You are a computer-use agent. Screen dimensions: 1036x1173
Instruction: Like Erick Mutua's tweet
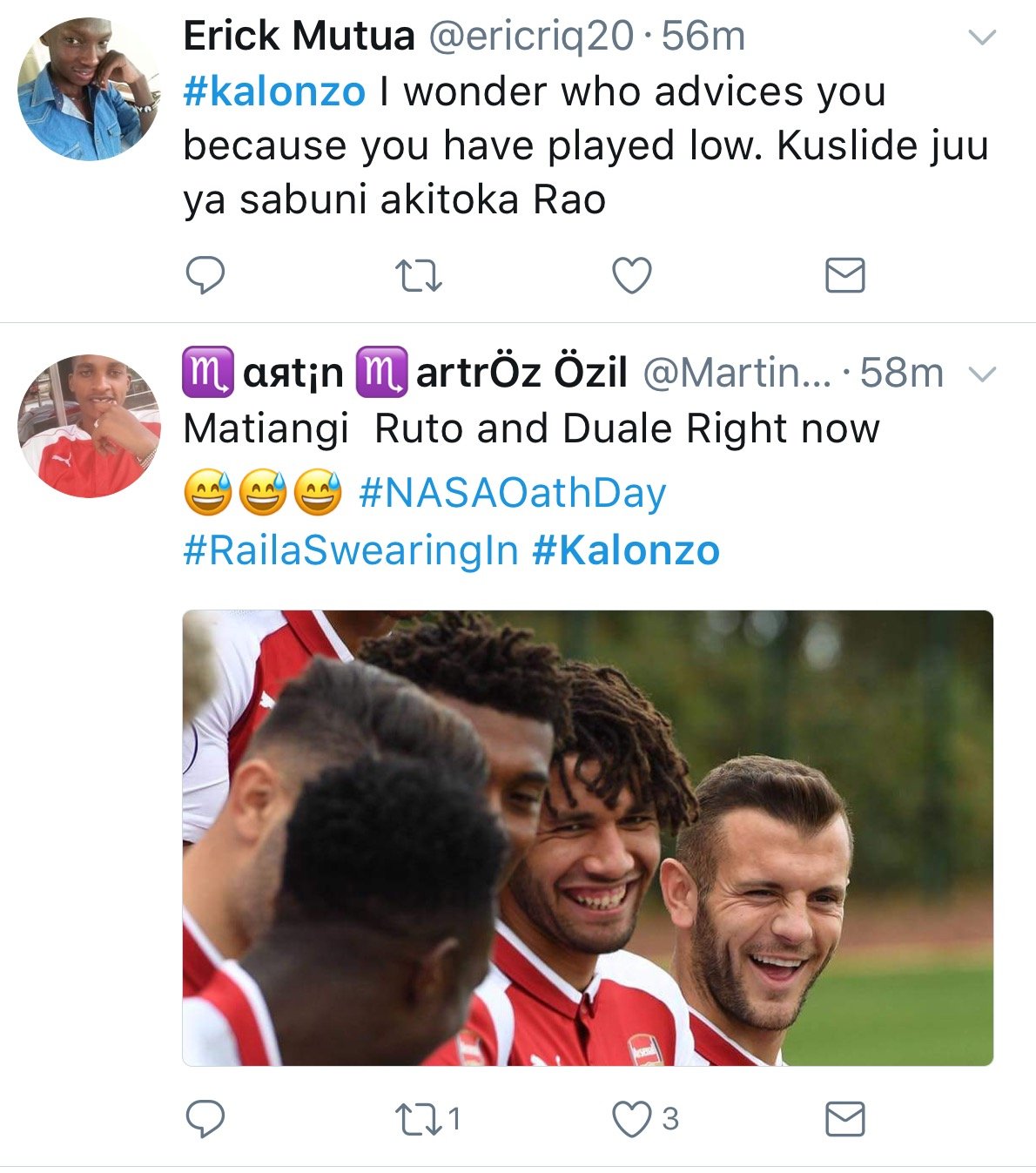click(632, 276)
